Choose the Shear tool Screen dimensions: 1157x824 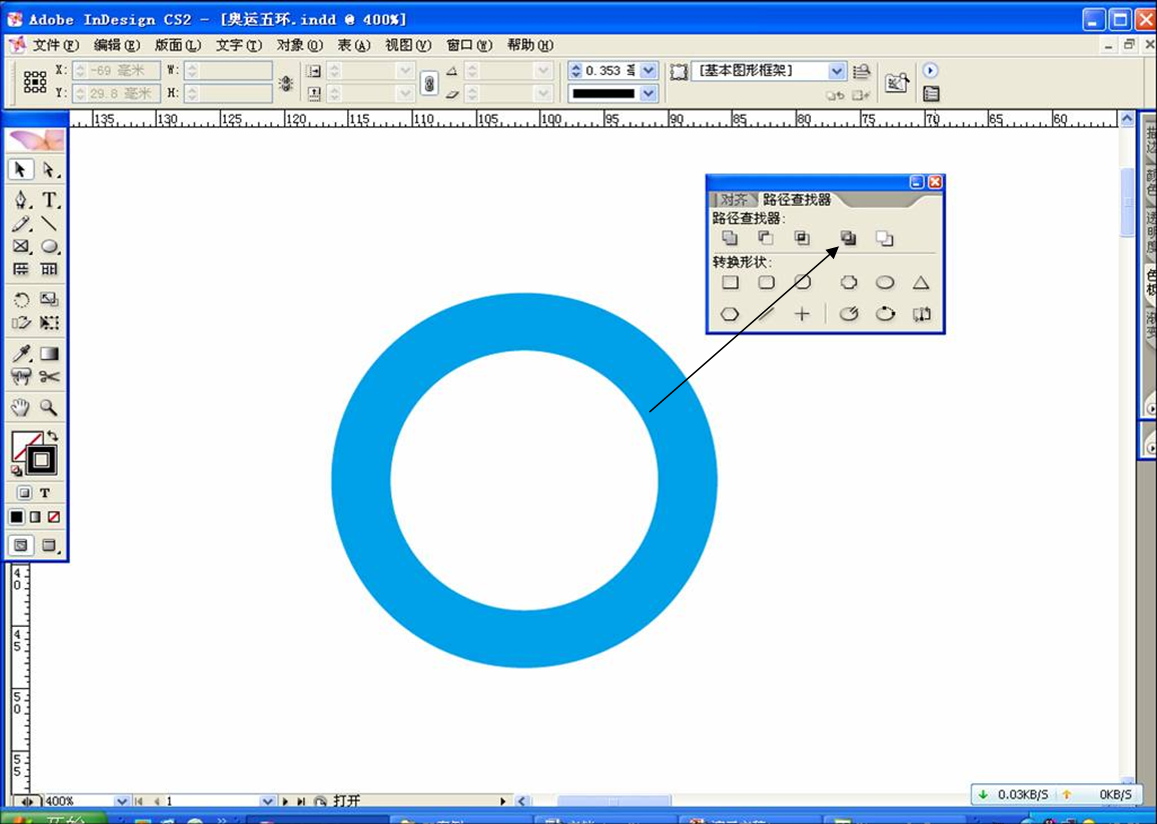pyautogui.click(x=21, y=323)
